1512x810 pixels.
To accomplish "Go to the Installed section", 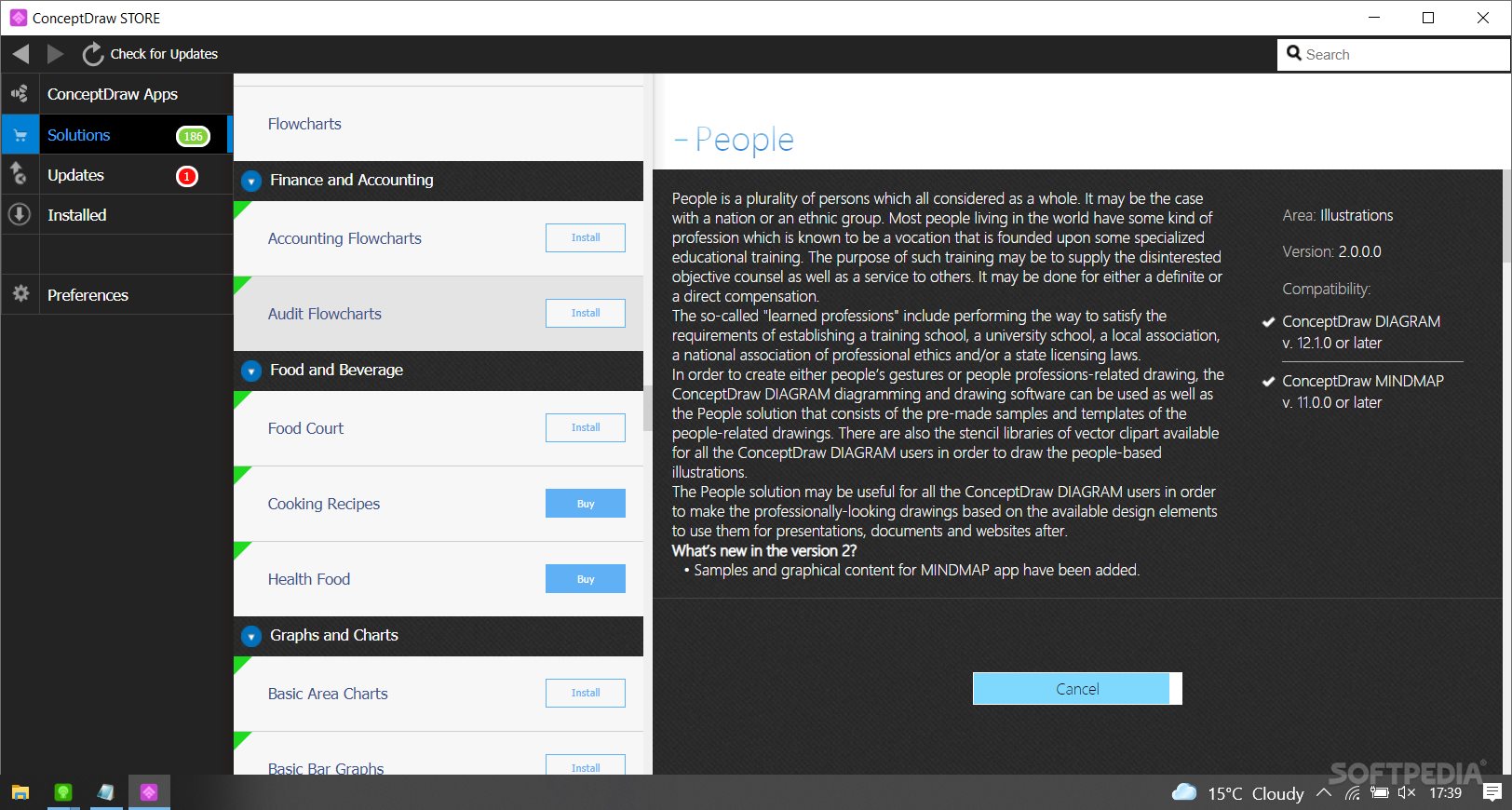I will [x=77, y=215].
